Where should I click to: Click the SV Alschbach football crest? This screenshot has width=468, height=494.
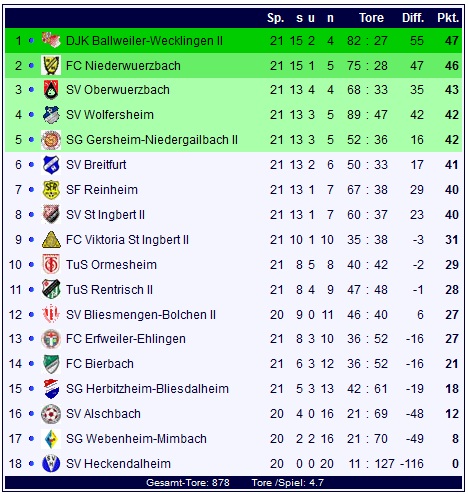[x=51, y=414]
